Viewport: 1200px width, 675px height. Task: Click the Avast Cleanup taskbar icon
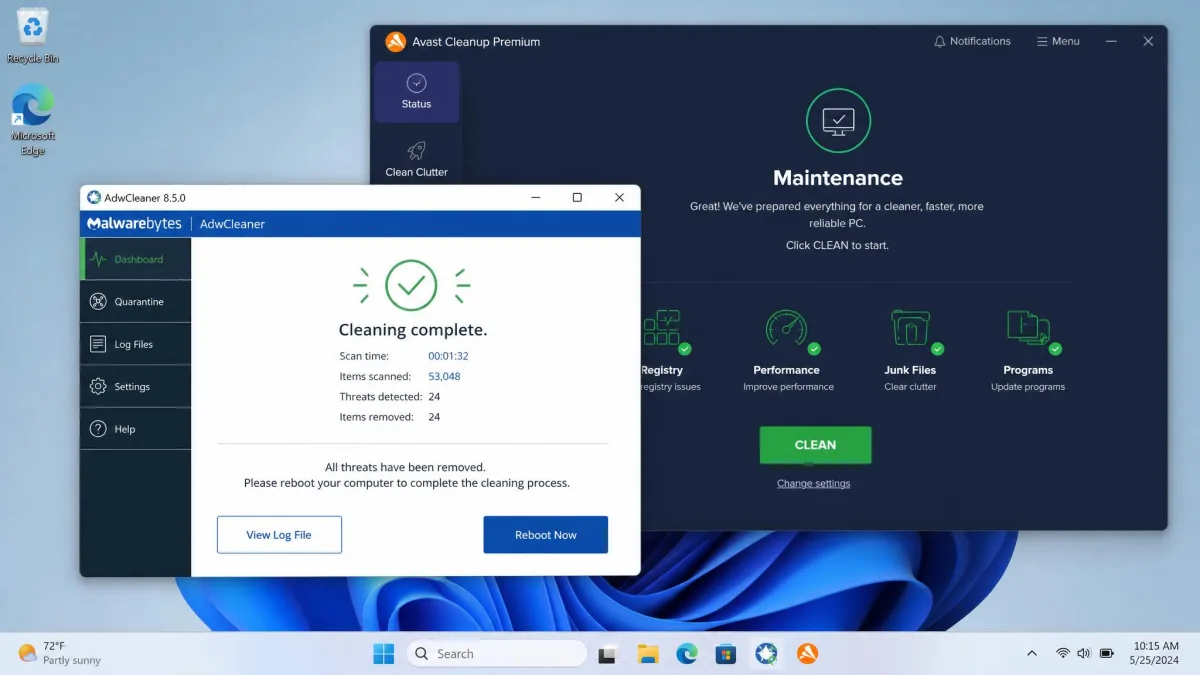click(808, 654)
